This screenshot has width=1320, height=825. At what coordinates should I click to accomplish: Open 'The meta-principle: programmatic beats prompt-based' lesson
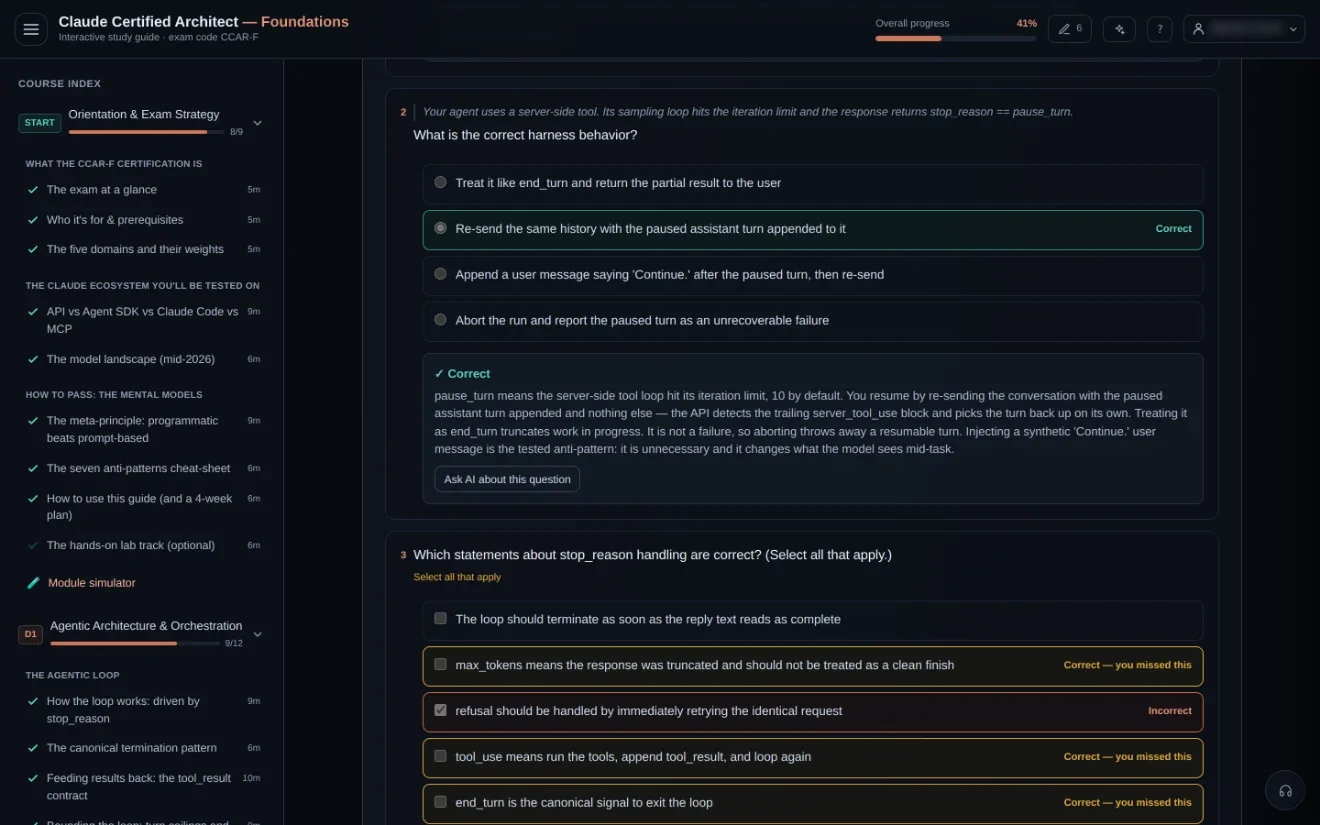pyautogui.click(x=132, y=430)
